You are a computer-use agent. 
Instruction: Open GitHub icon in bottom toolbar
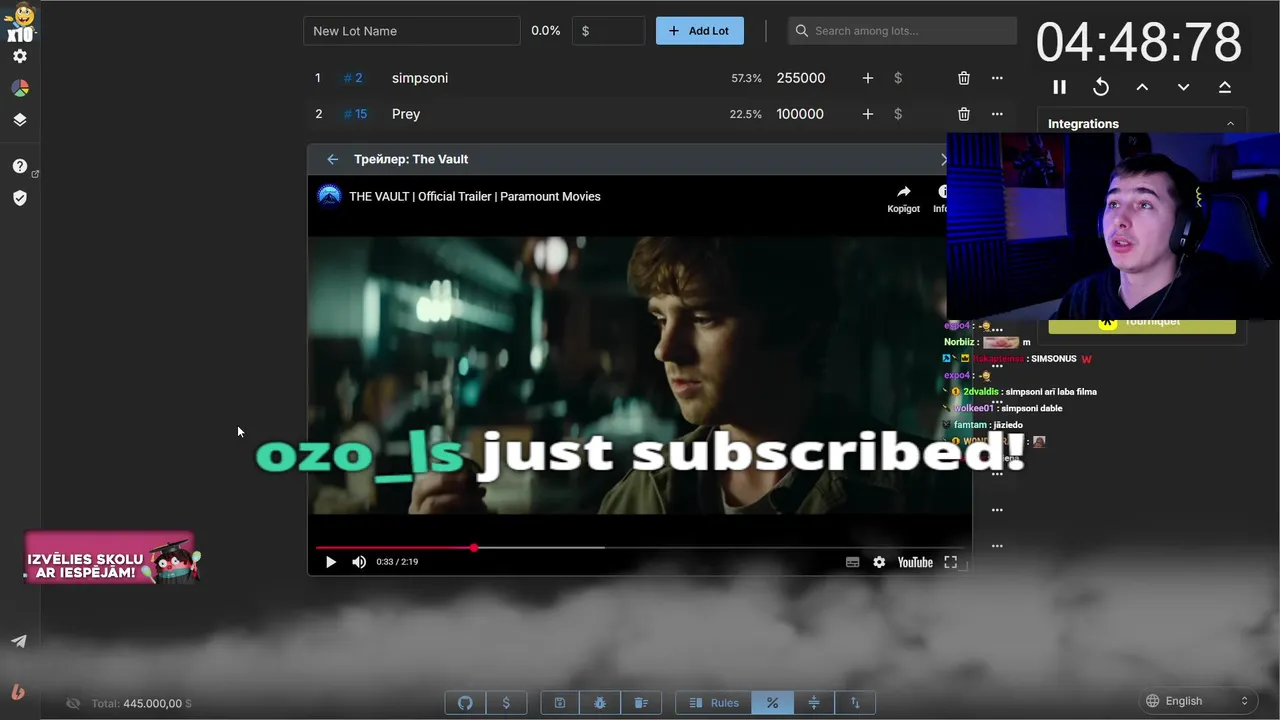[465, 703]
